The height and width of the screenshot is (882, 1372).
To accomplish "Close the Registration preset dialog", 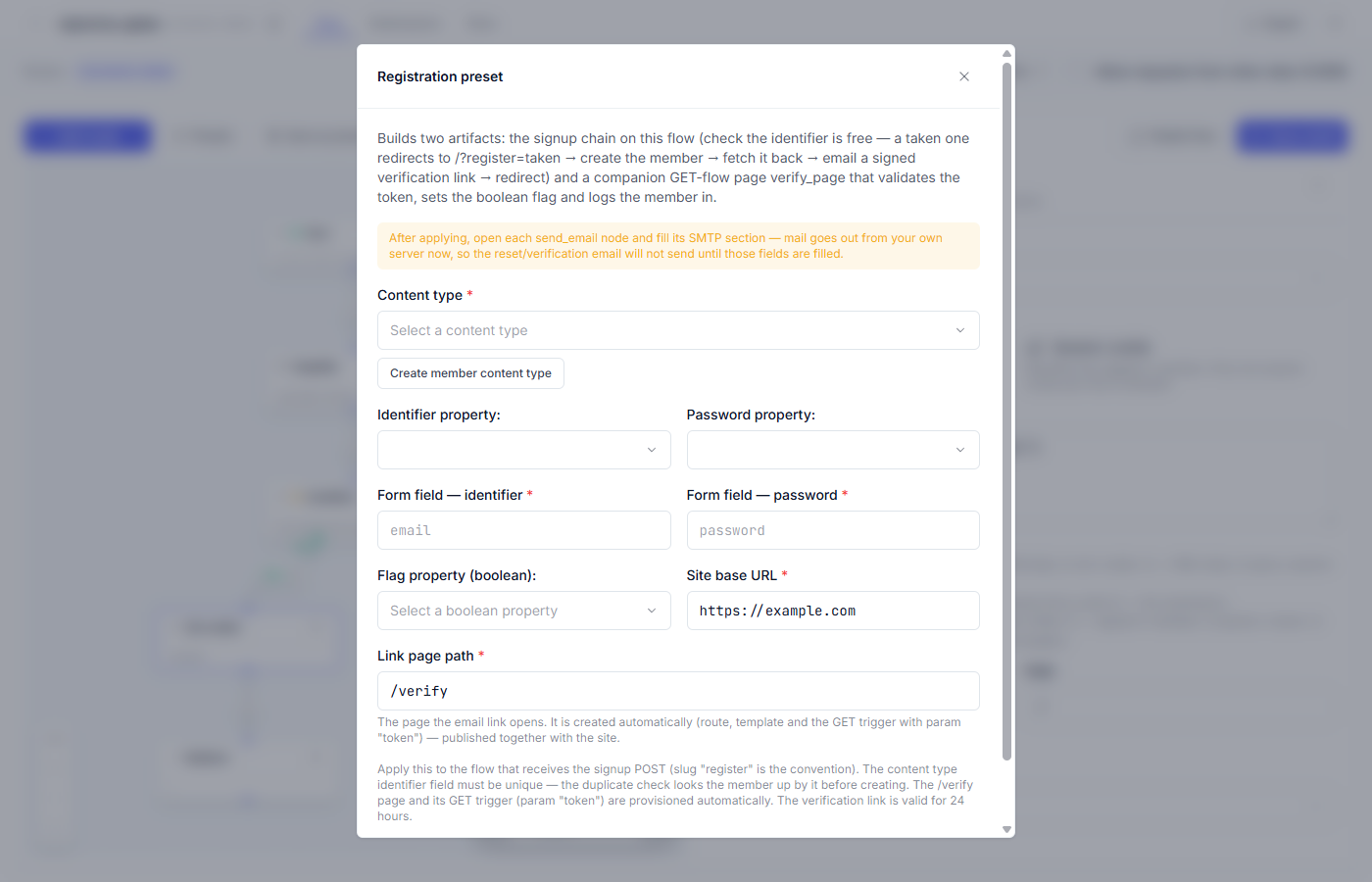I will tap(964, 76).
